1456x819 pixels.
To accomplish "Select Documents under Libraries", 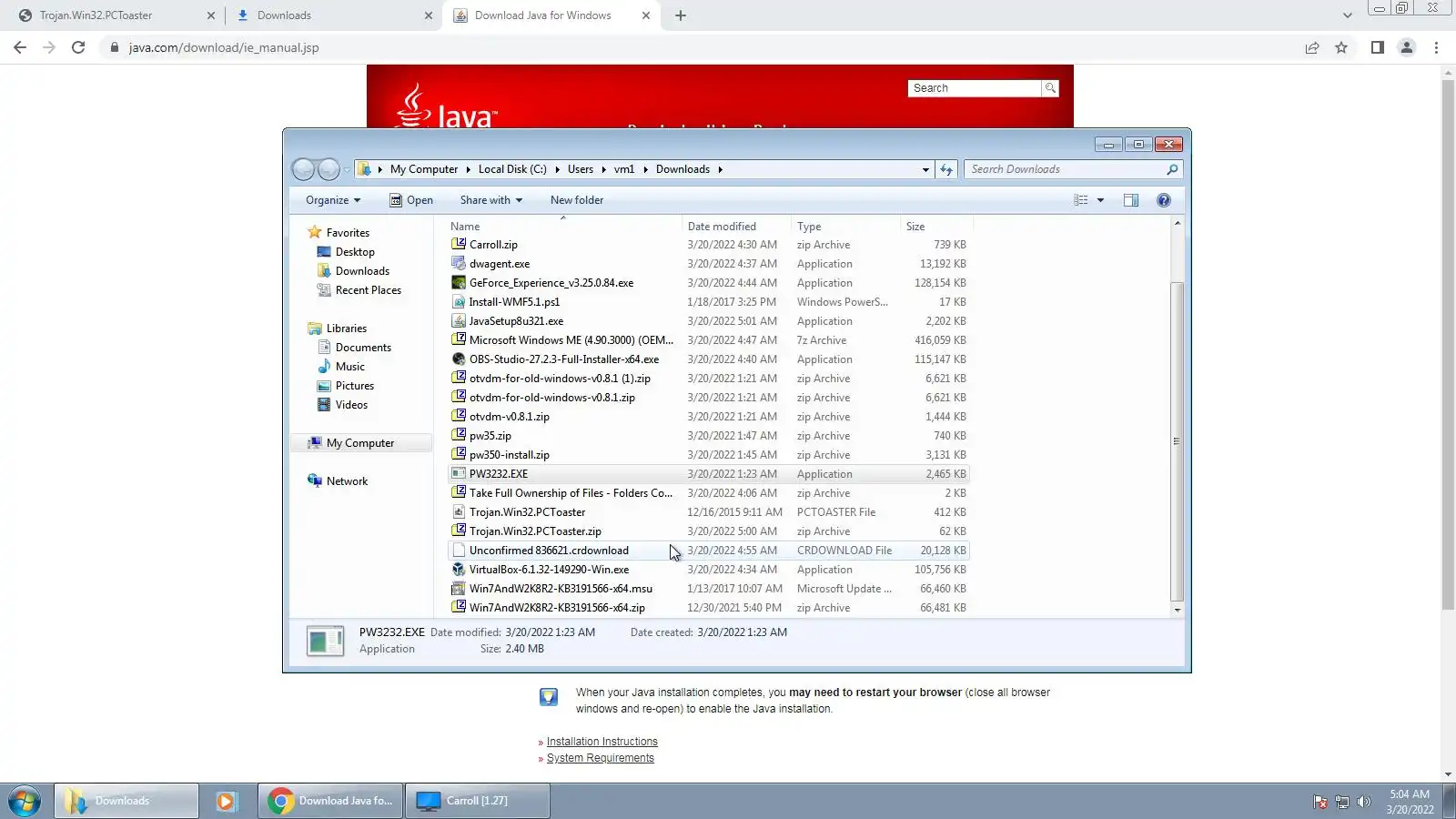I will 363,348.
